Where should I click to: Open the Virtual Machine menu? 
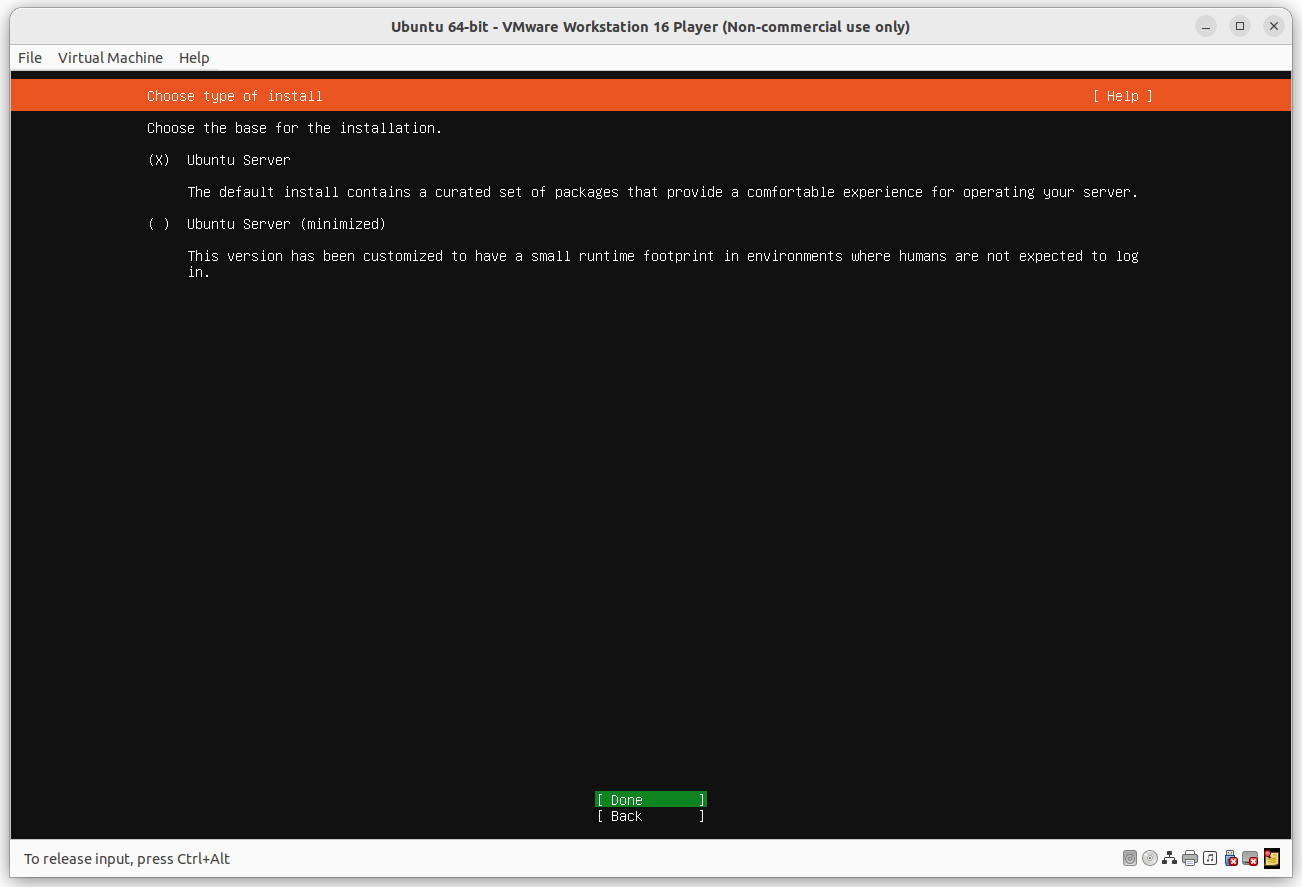[110, 58]
